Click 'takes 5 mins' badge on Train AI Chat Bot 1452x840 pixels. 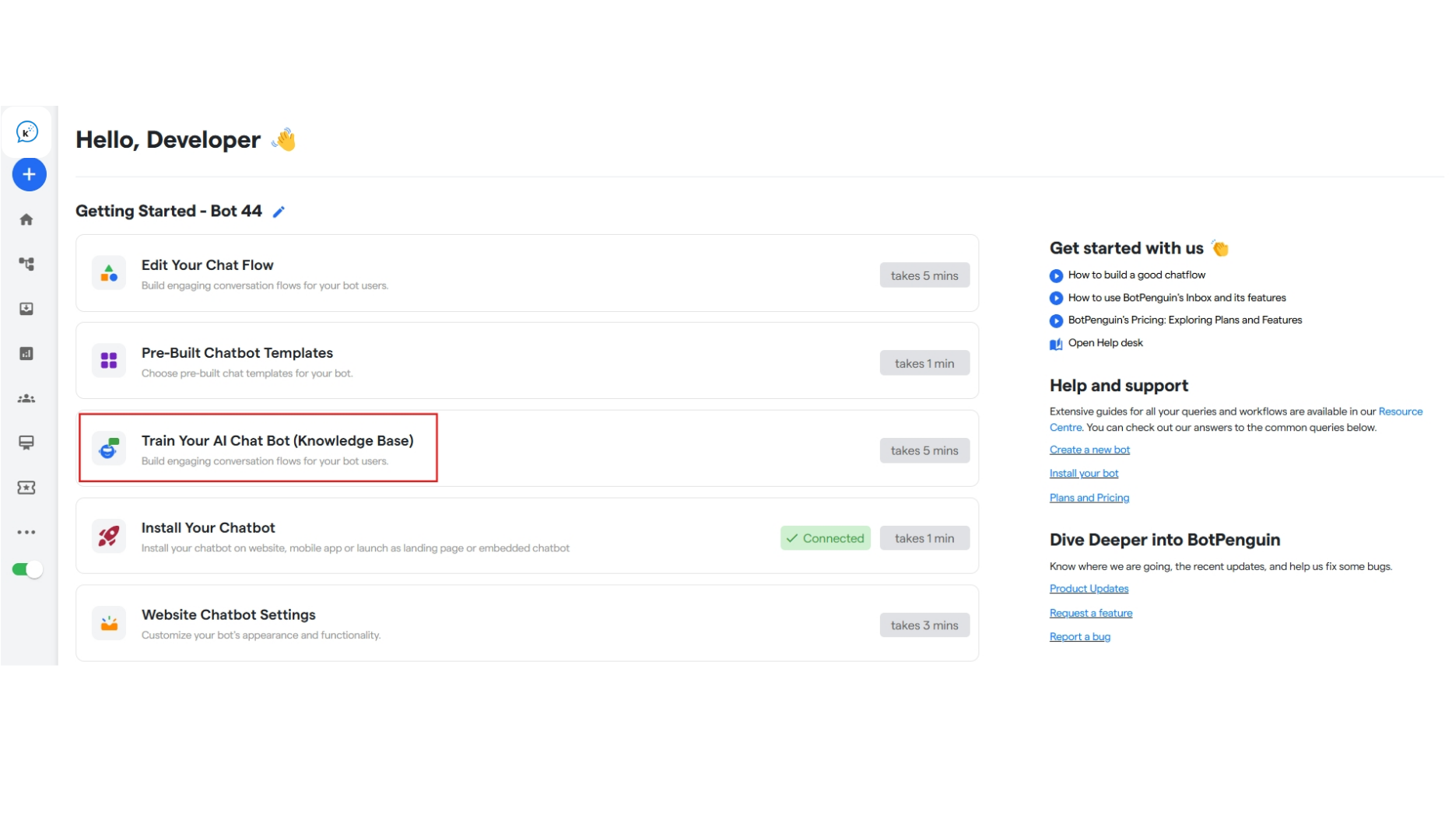click(x=924, y=450)
